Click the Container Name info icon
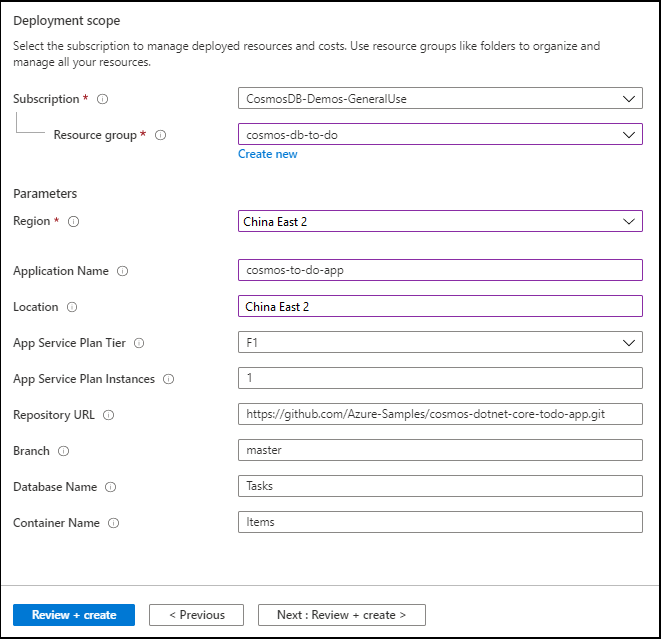 point(113,523)
